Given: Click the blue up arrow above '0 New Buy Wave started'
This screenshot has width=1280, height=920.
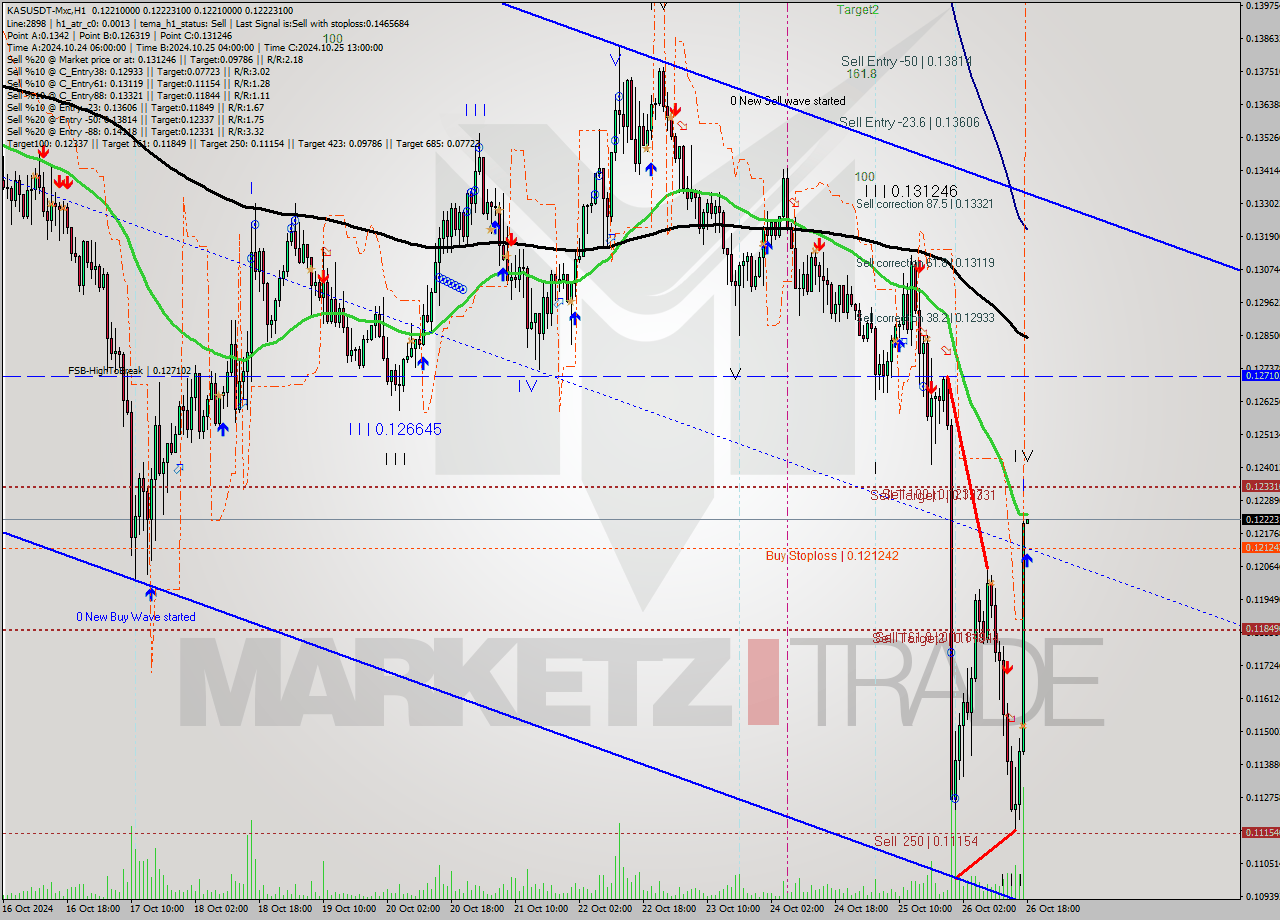Looking at the screenshot, I should [x=150, y=593].
